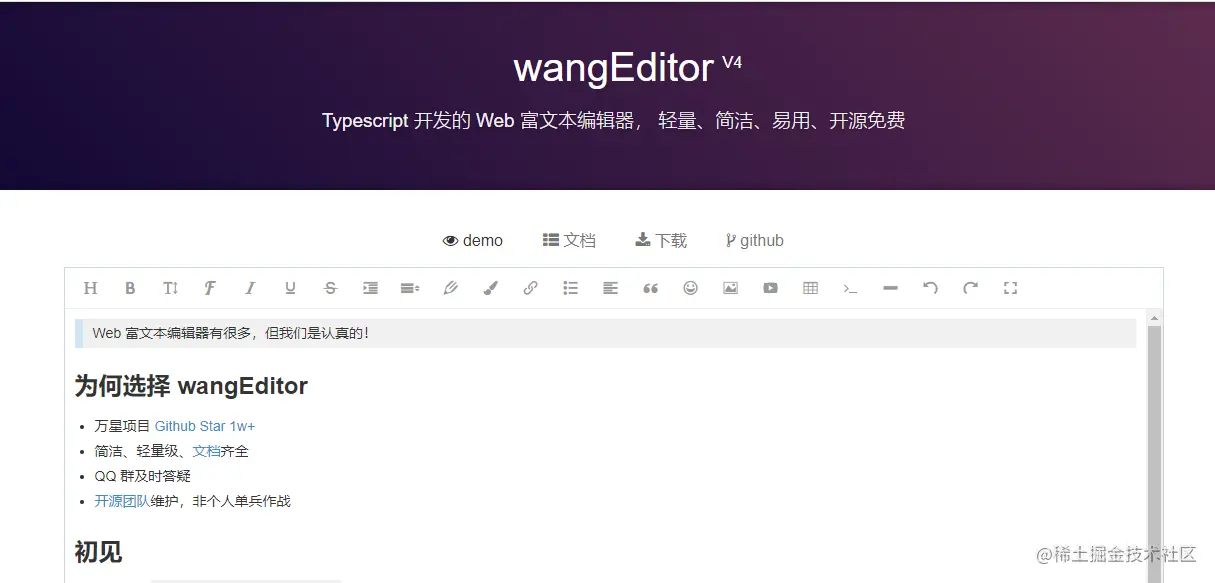Screen dimensions: 1215x583
Task: Open the text alignment menu
Action: click(610, 288)
